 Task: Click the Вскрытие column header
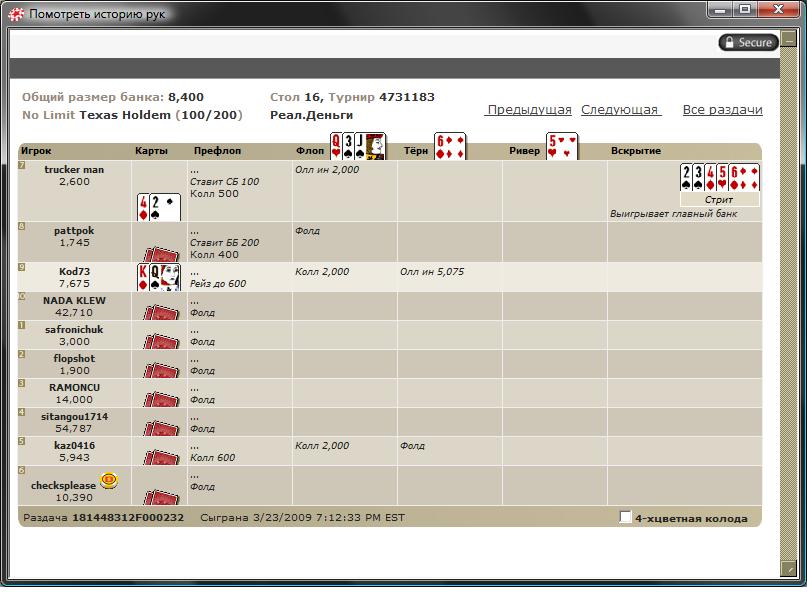tap(636, 151)
